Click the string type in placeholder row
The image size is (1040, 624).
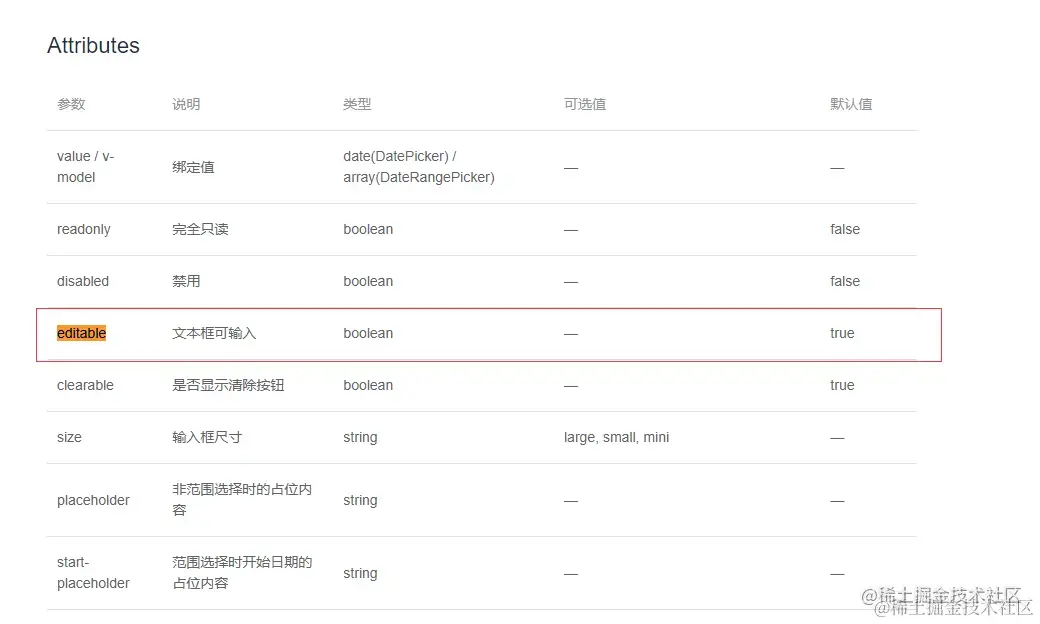click(x=360, y=501)
